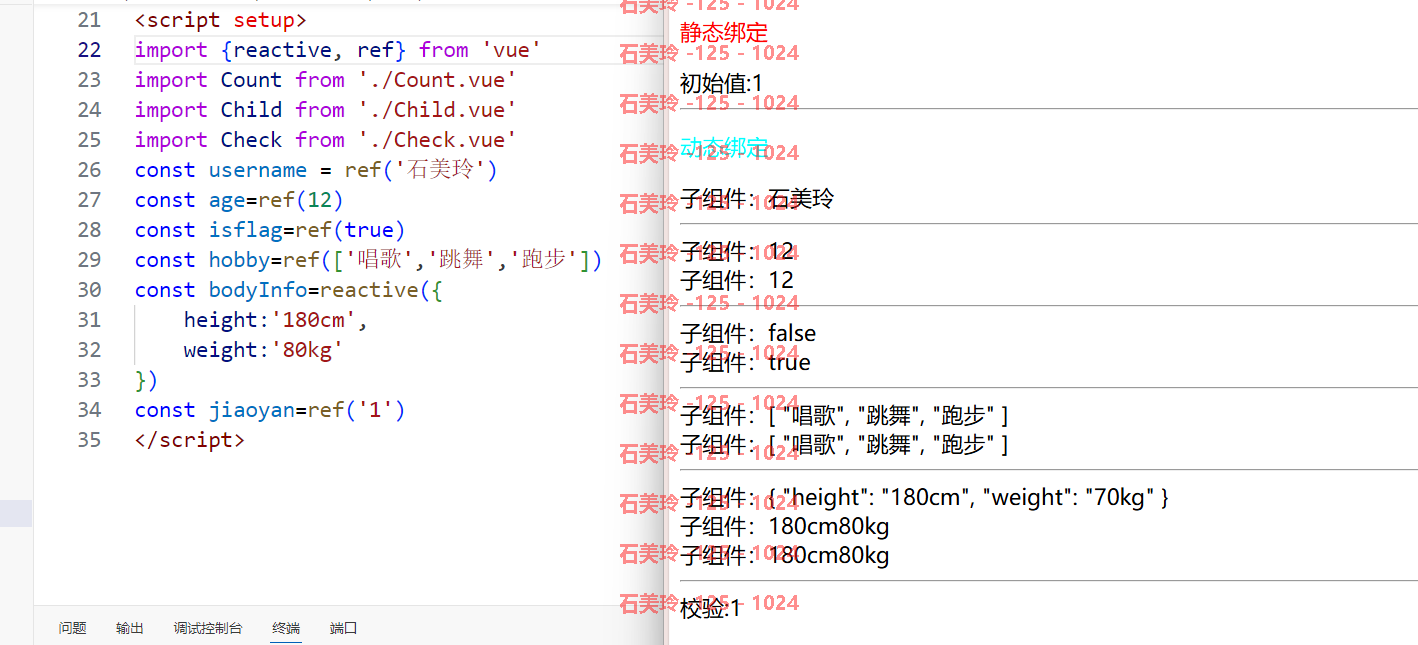Click the 初始值:1 text in preview
This screenshot has height=645, width=1418.
pyautogui.click(x=722, y=84)
